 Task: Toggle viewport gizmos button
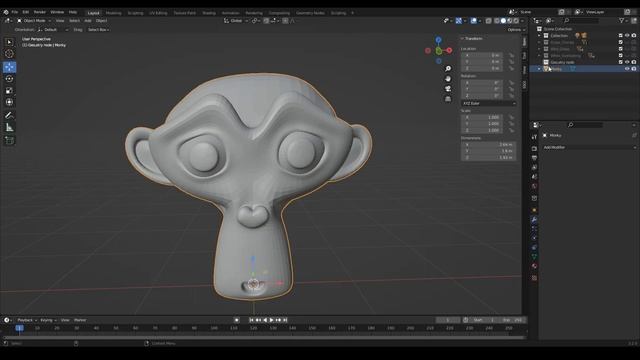[x=459, y=21]
